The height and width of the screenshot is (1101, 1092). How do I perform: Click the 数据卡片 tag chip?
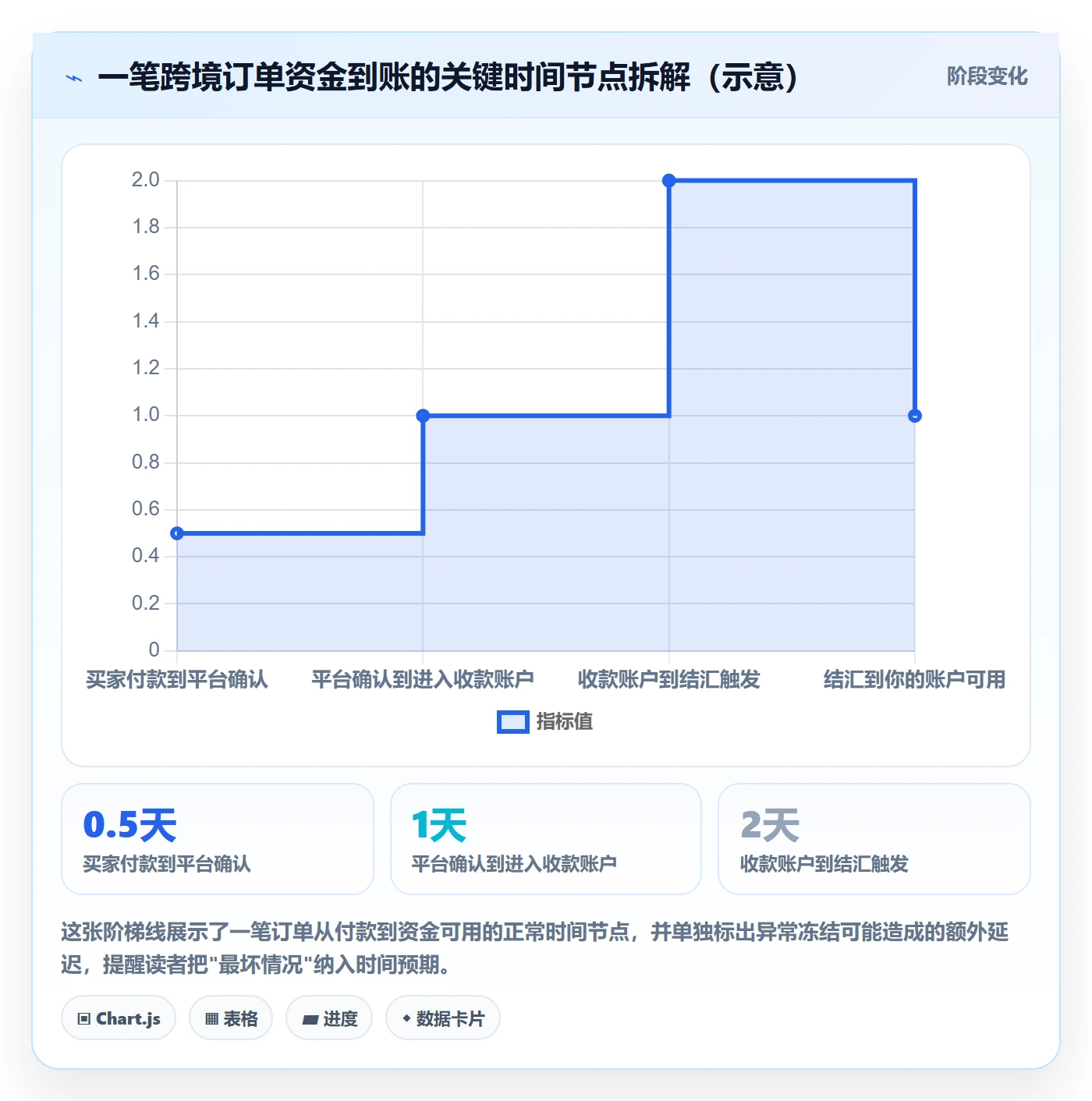pyautogui.click(x=443, y=1018)
